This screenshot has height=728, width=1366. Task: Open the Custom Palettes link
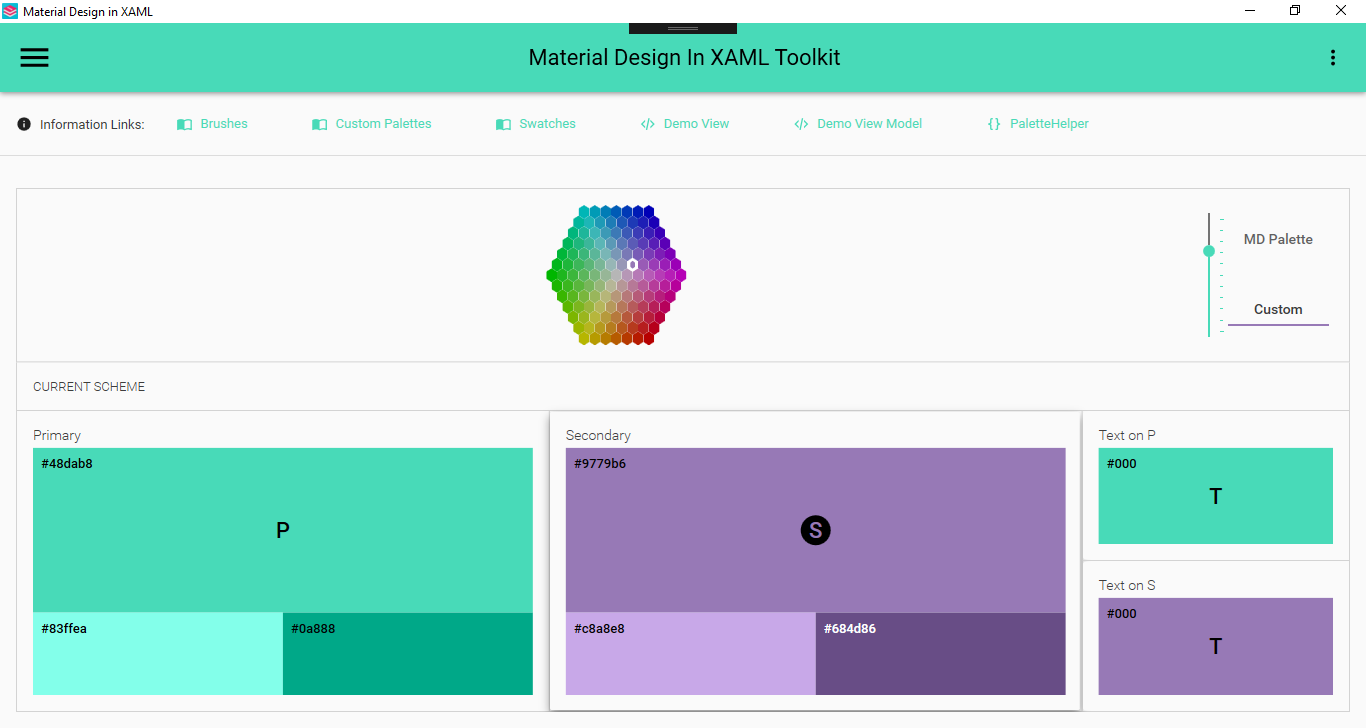pyautogui.click(x=383, y=123)
